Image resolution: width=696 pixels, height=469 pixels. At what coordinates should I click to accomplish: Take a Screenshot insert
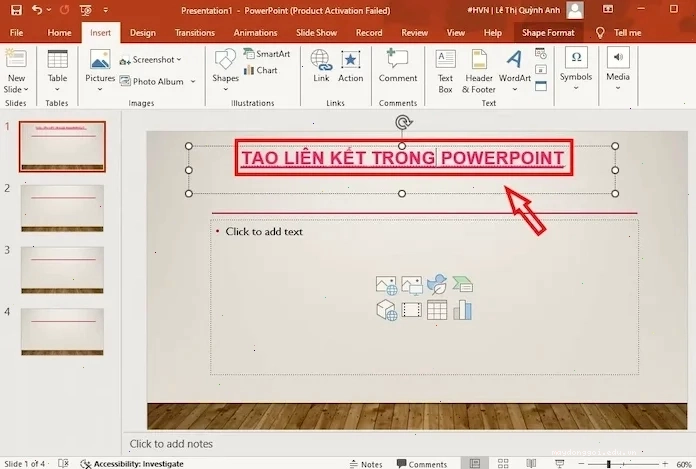tap(150, 59)
